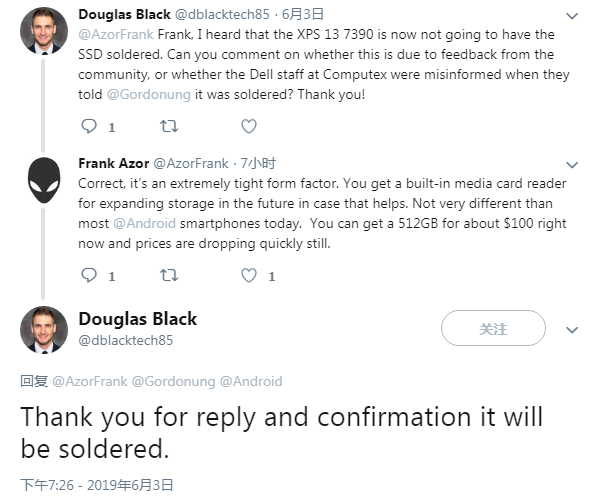Reply to Frank Azor's tweet
Viewport: 600px width, 500px height.
[x=88, y=275]
